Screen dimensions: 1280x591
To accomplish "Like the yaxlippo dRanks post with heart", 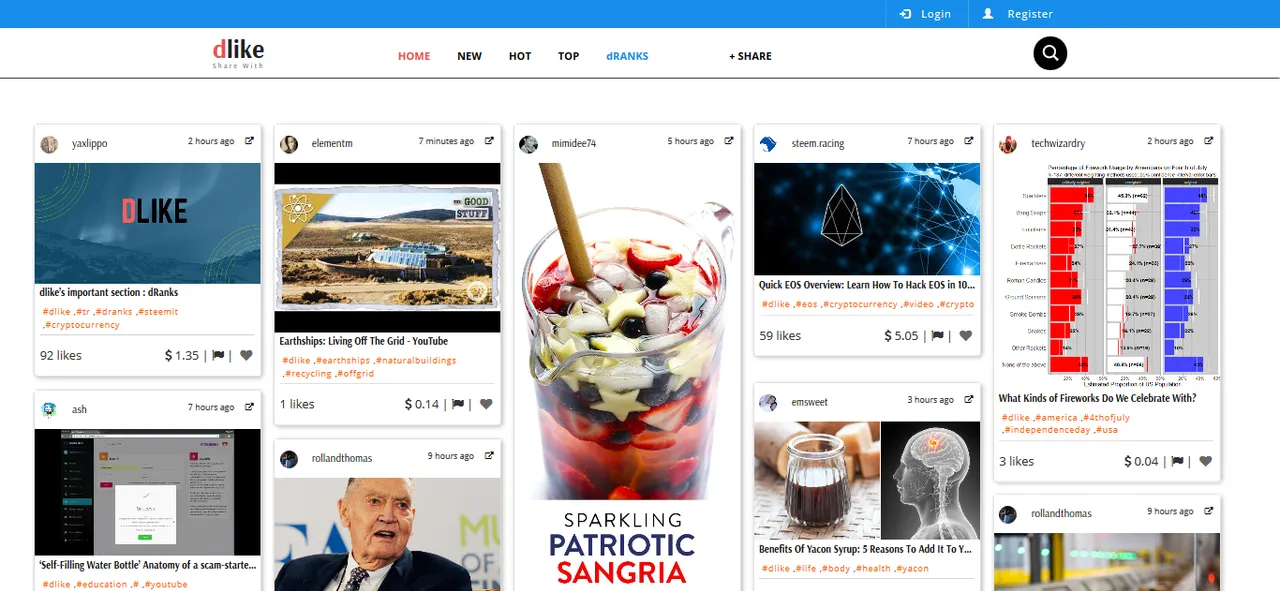I will [x=246, y=355].
